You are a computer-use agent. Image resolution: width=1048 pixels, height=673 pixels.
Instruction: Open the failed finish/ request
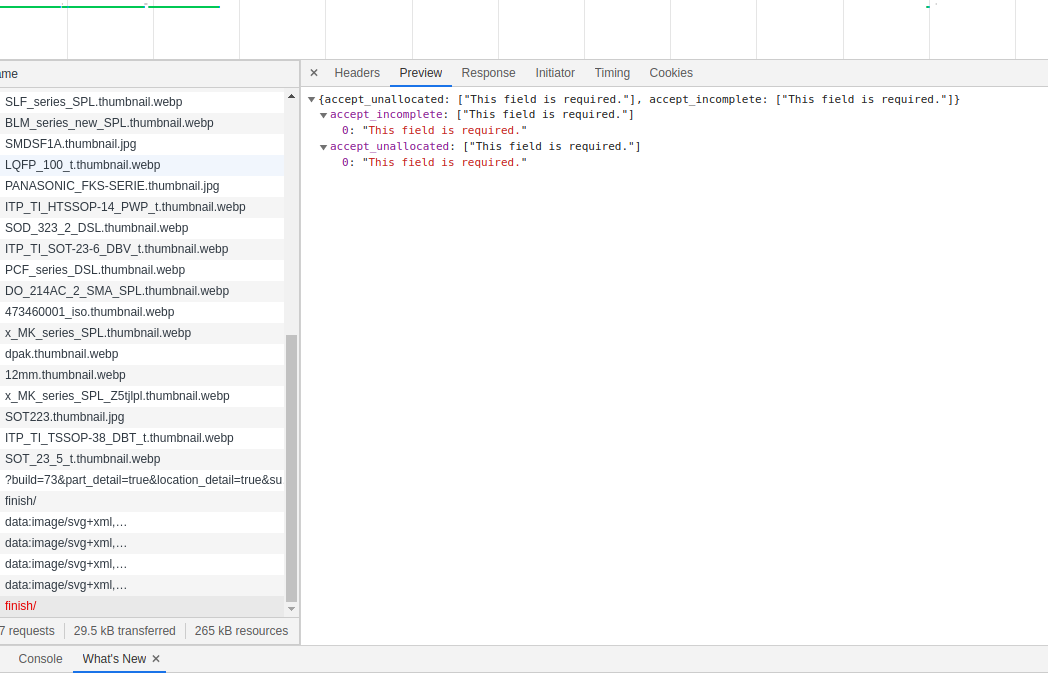click(20, 605)
